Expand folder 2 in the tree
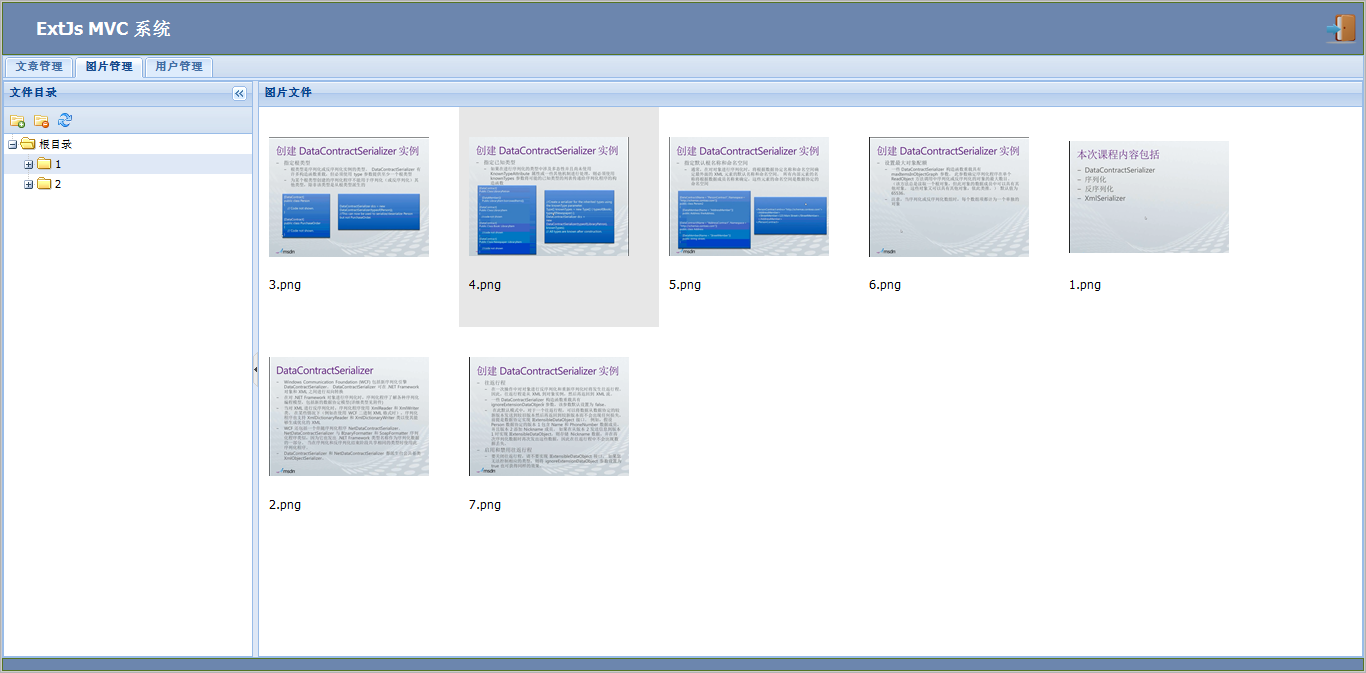 point(29,184)
